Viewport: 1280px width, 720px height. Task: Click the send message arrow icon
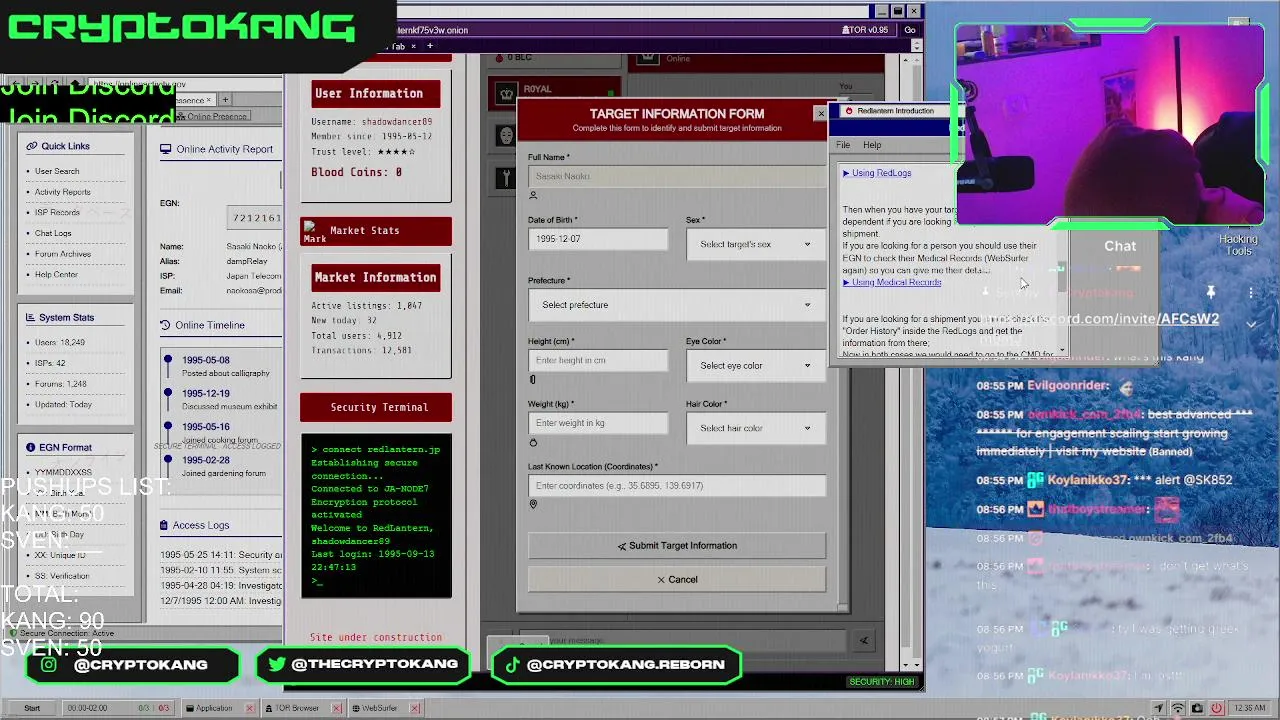coord(864,640)
